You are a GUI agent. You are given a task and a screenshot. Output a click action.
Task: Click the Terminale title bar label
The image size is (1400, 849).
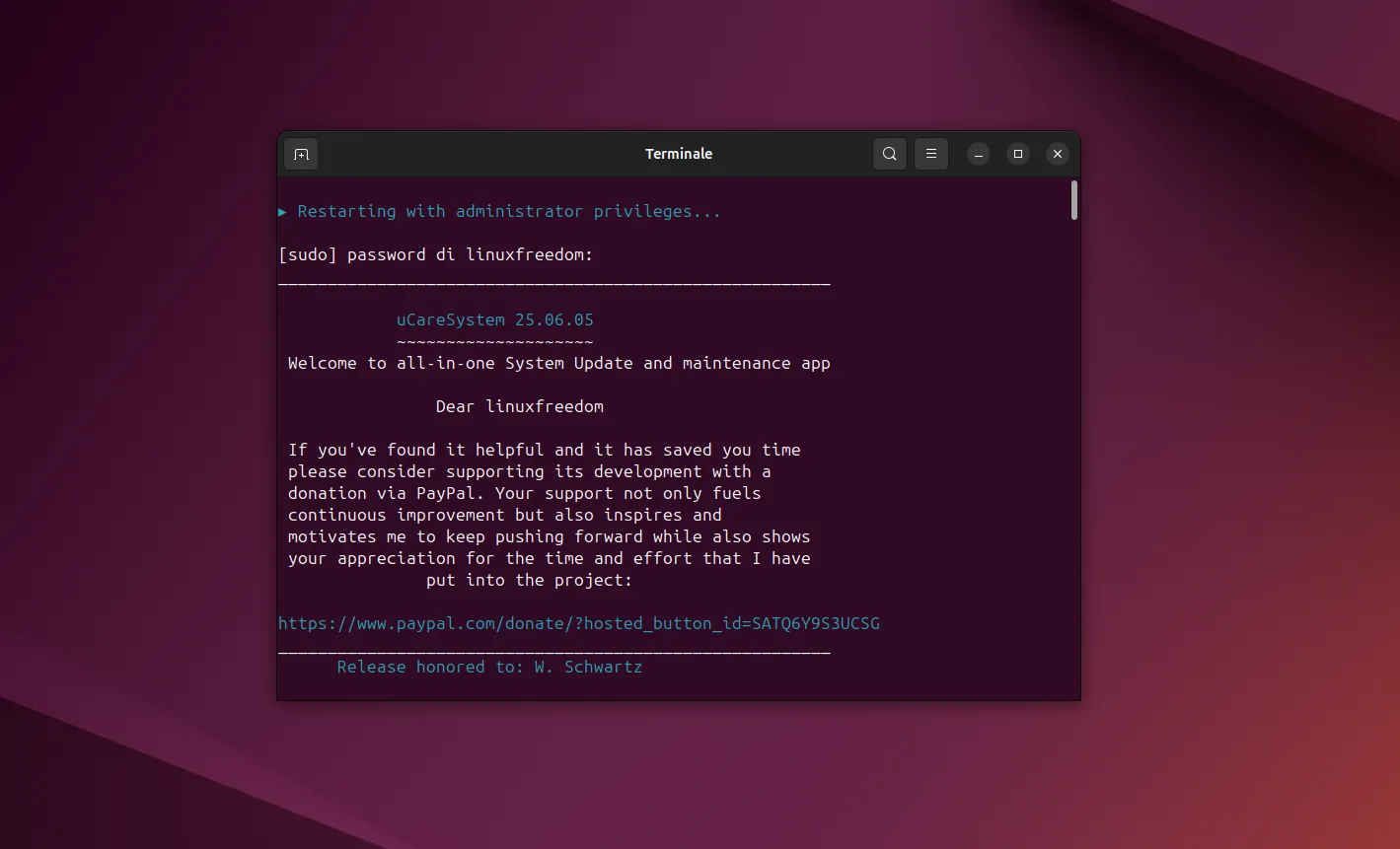(x=678, y=154)
